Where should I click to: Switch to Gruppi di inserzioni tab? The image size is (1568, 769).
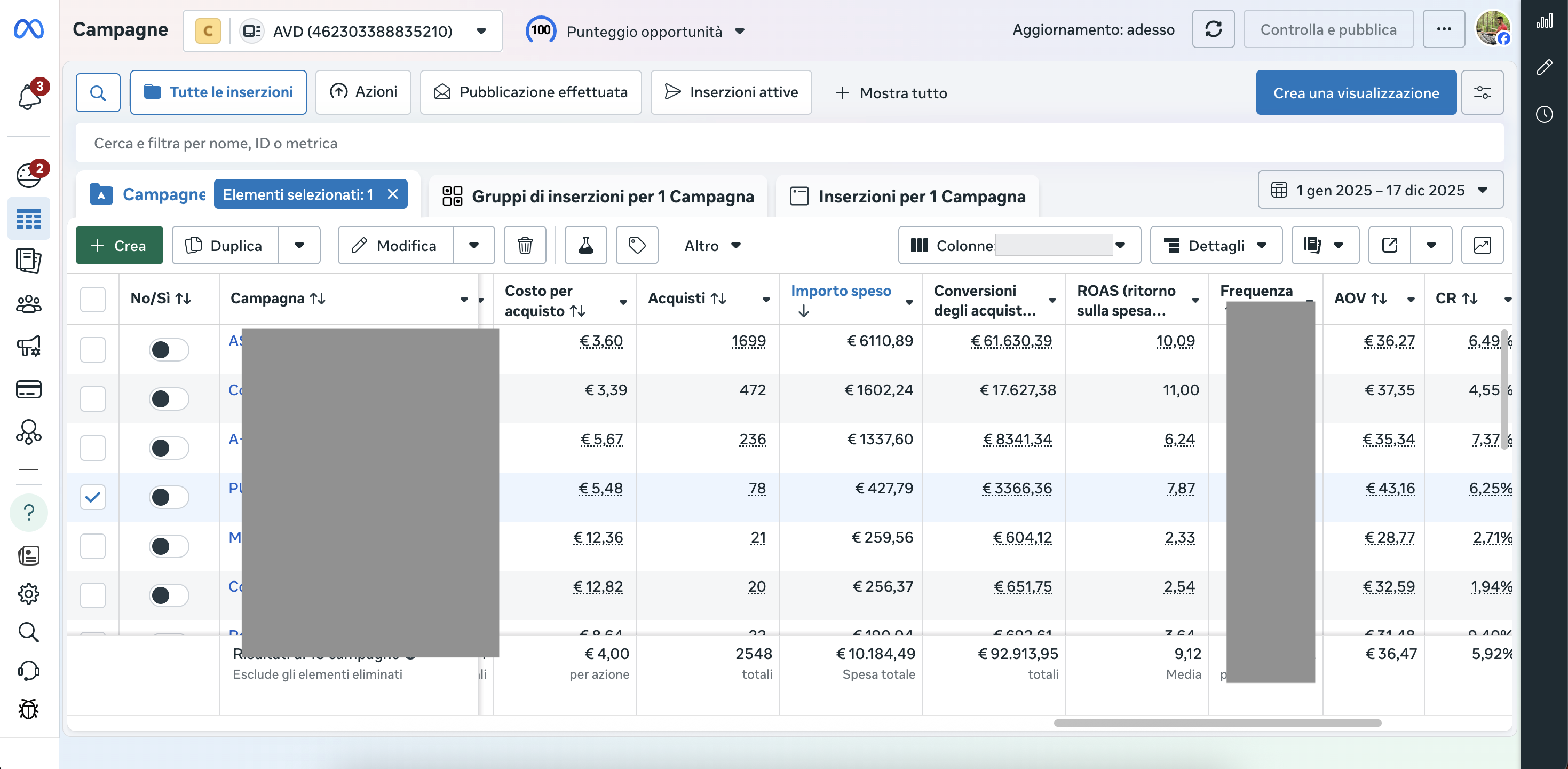click(597, 197)
